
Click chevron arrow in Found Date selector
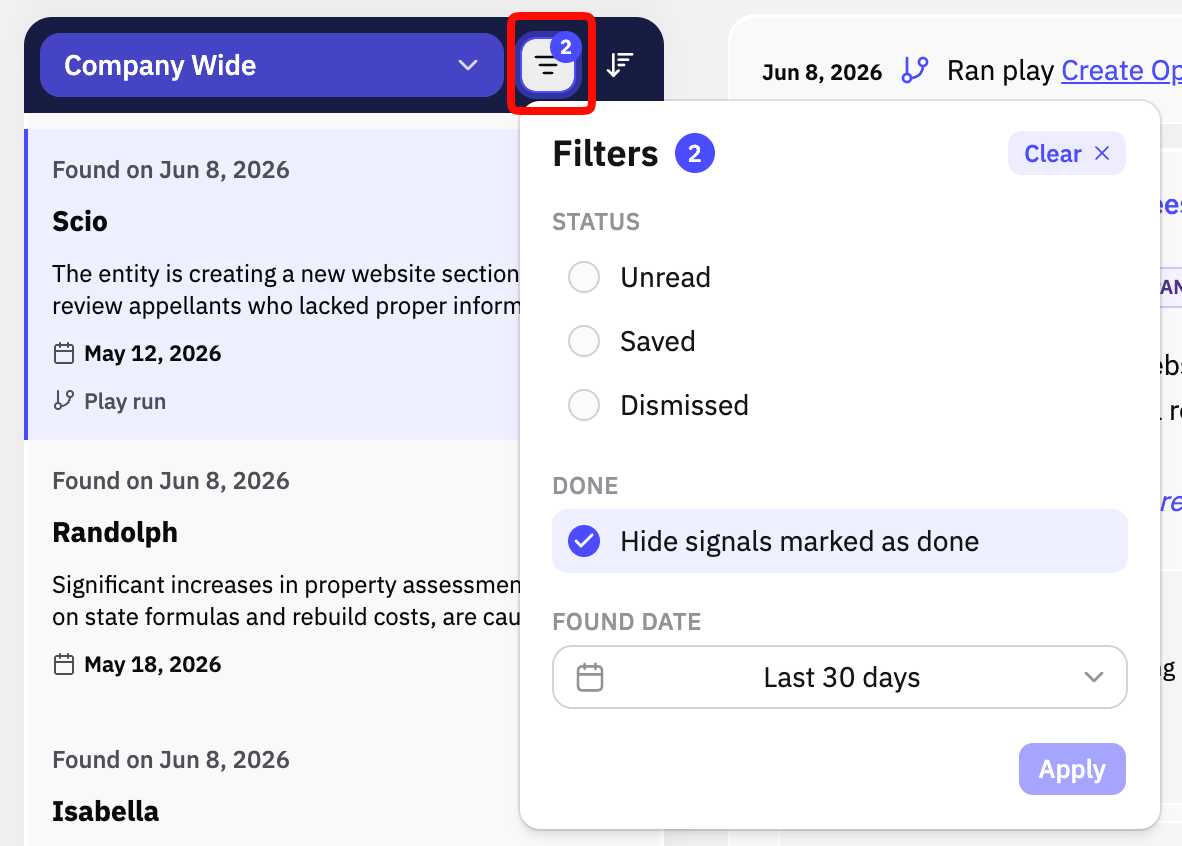(1094, 677)
